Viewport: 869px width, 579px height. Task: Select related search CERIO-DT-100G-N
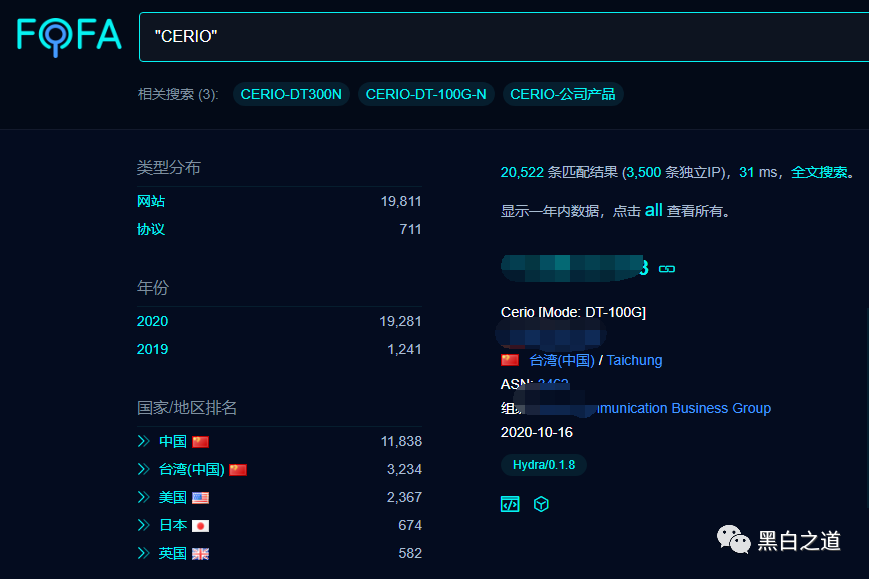[x=426, y=94]
